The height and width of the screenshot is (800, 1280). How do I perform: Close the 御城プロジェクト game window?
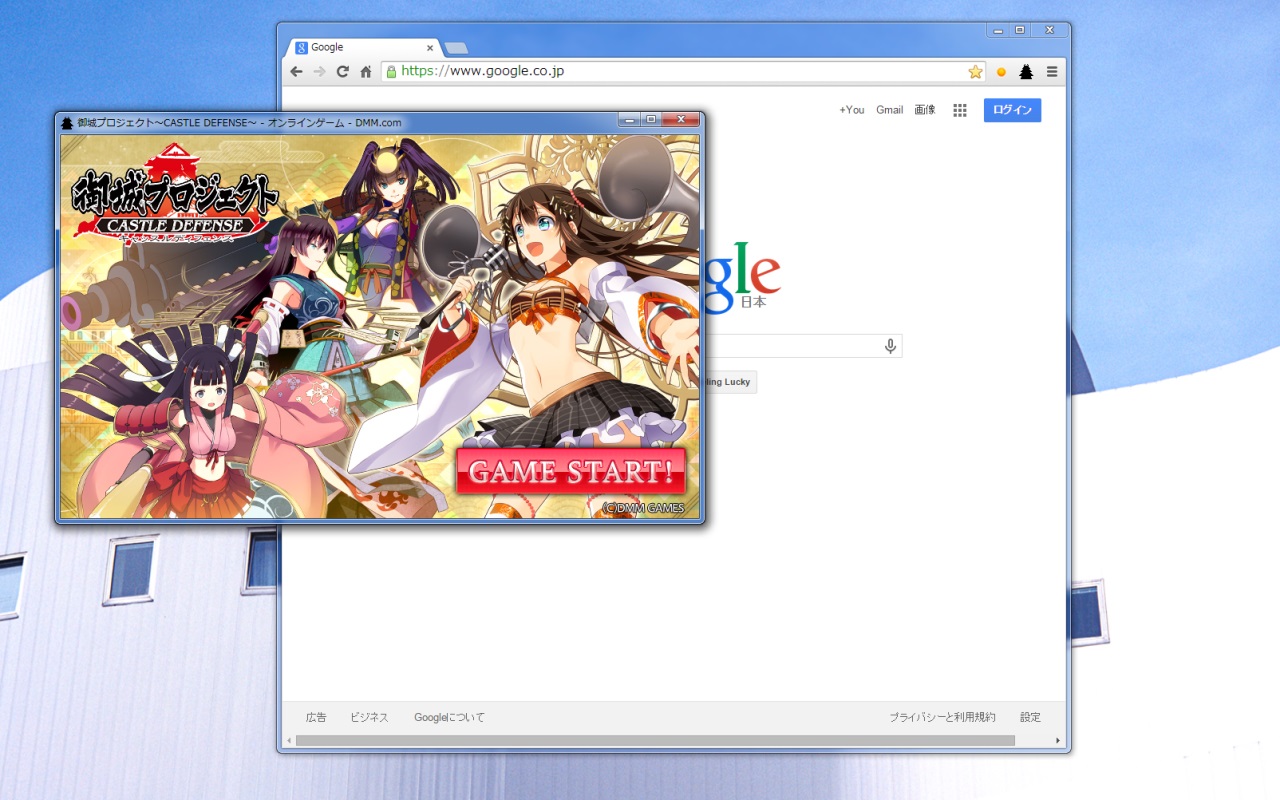pos(681,120)
